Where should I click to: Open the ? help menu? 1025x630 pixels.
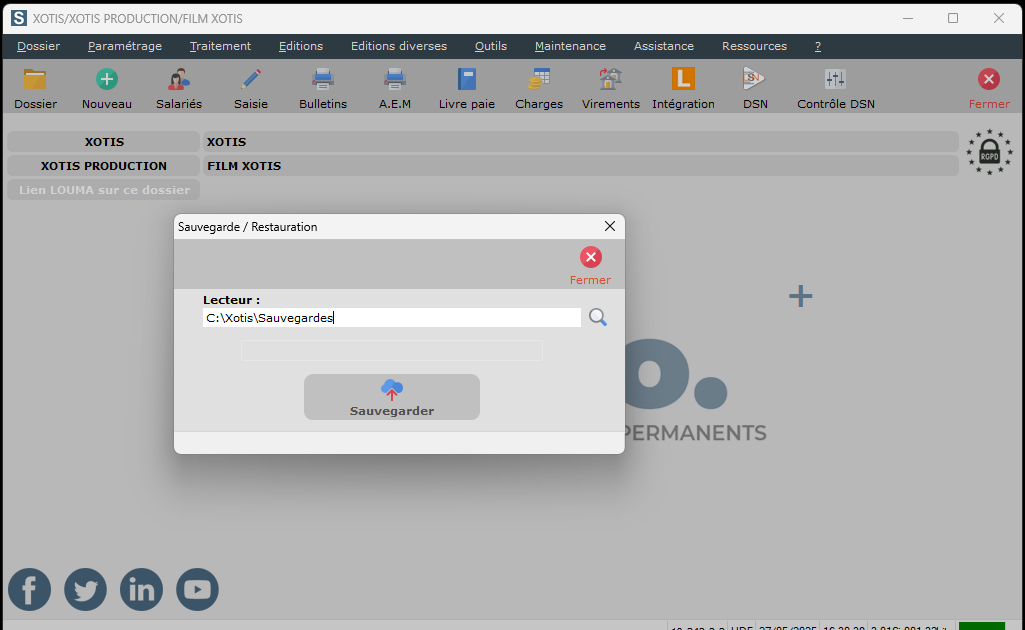[818, 46]
